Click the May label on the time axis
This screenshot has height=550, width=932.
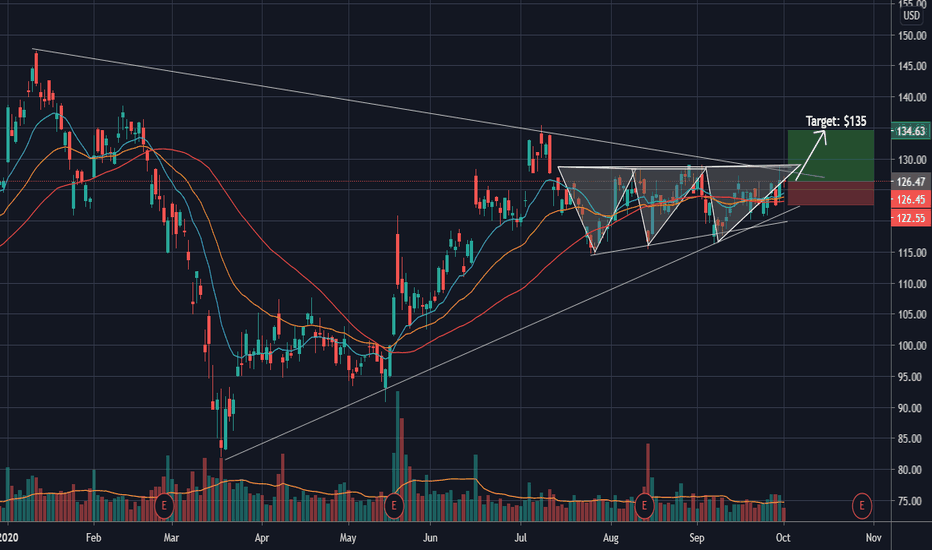348,538
